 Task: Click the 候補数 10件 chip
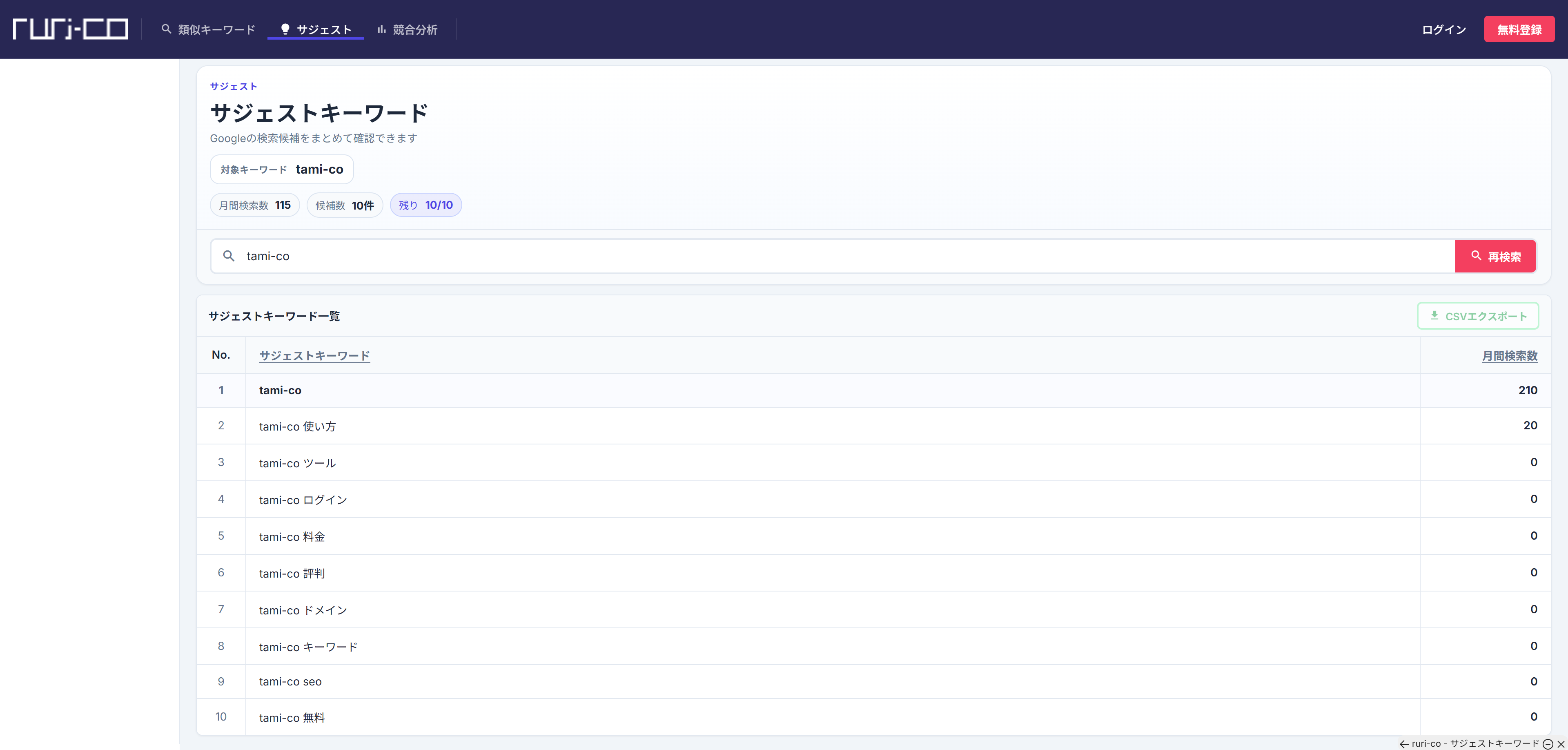click(x=345, y=205)
